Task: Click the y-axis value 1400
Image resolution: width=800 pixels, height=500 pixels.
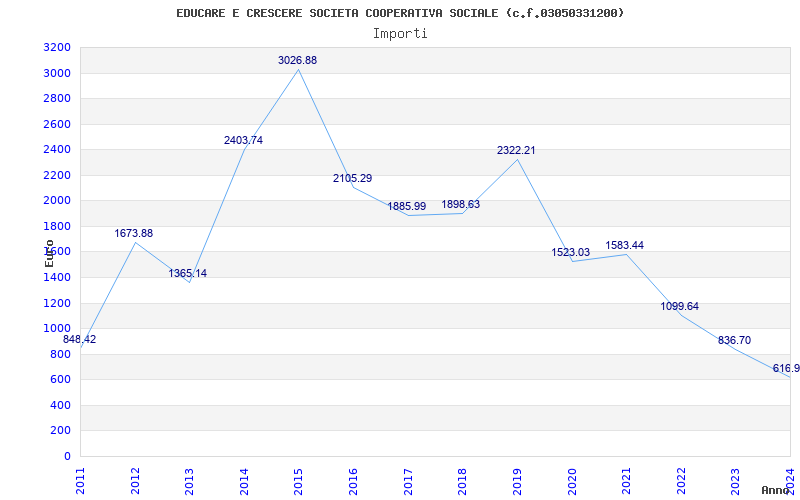Action: 57,278
